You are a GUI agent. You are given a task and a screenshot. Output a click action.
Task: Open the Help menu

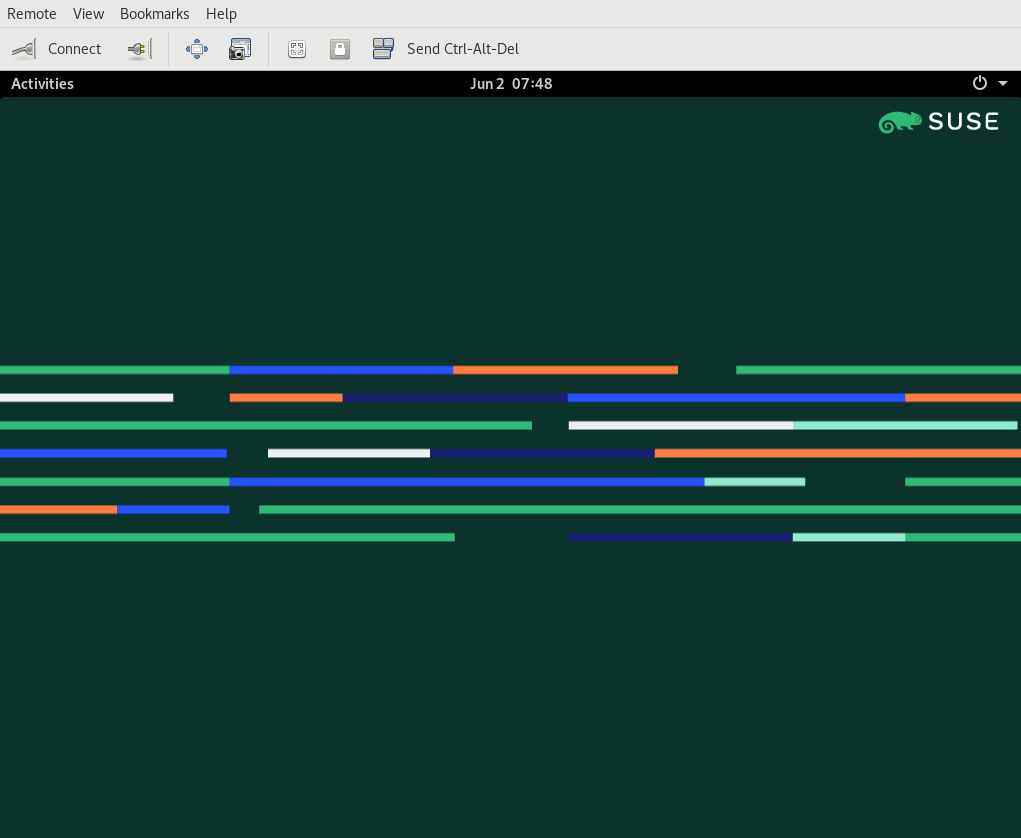point(221,14)
